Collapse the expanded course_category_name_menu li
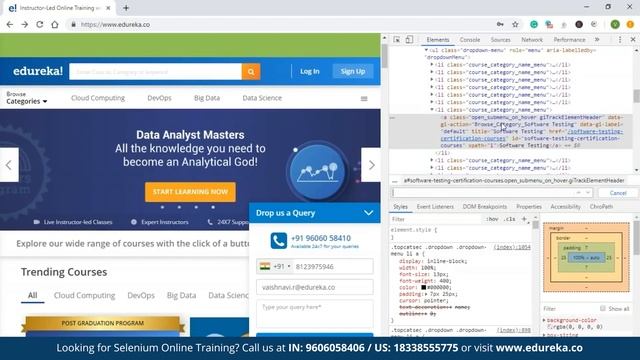This screenshot has width=640, height=360. 432,109
